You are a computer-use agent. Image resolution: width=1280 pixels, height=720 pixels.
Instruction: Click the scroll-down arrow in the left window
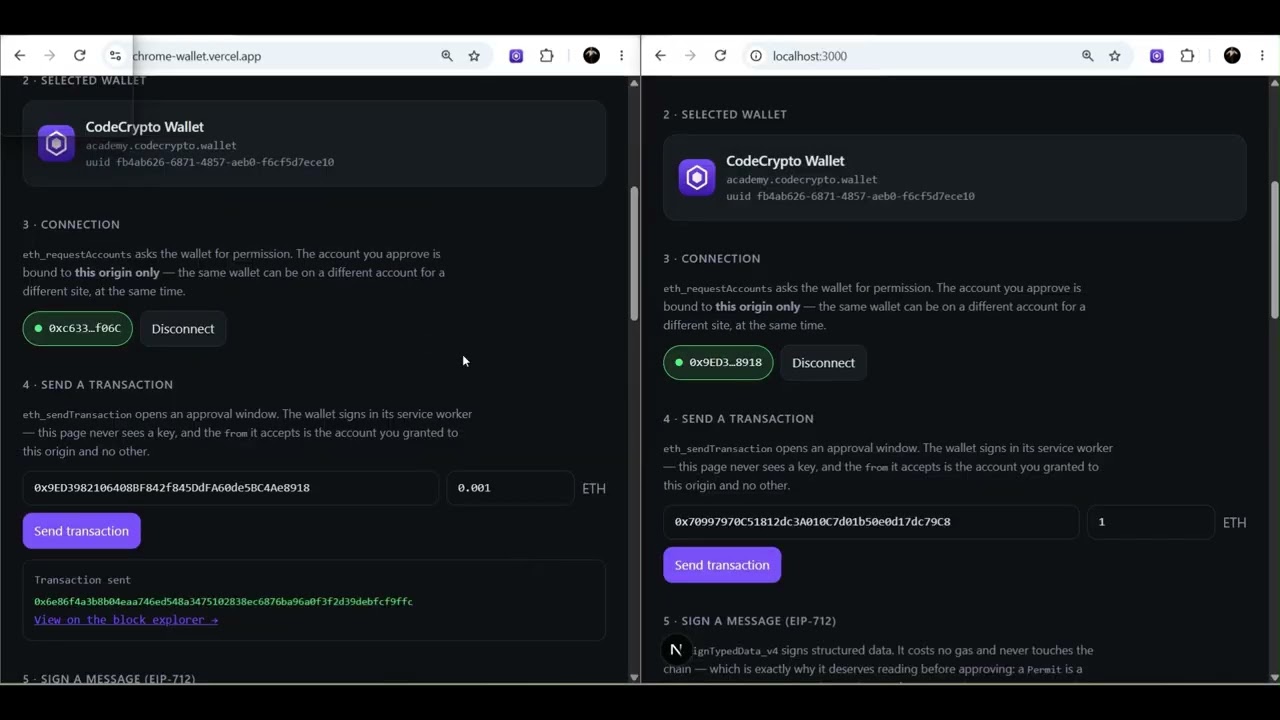[634, 677]
